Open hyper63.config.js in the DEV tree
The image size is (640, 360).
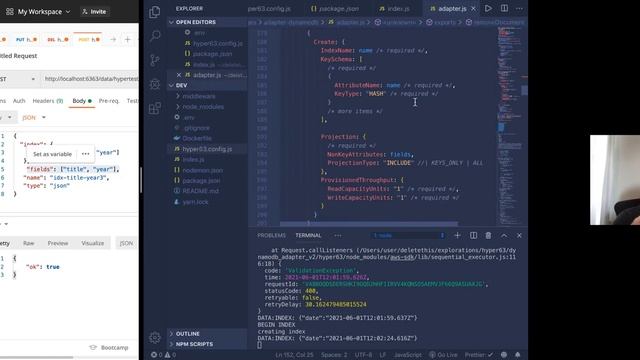pyautogui.click(x=207, y=149)
